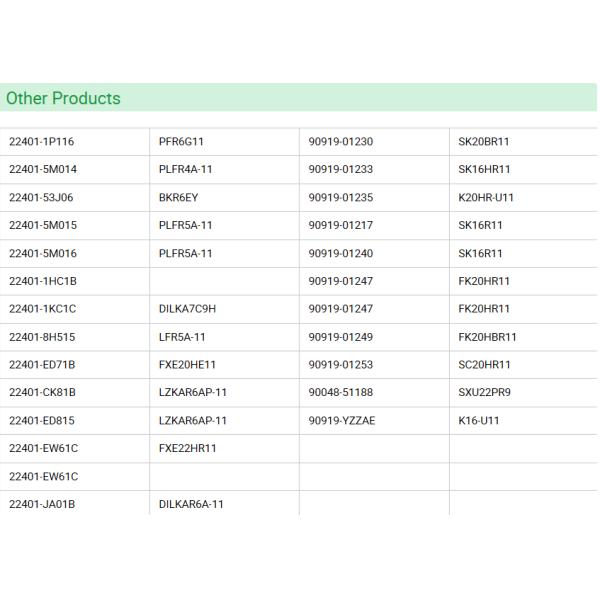Select the PFR6G11 spark plug cell
This screenshot has height=600, width=600.
[x=181, y=142]
